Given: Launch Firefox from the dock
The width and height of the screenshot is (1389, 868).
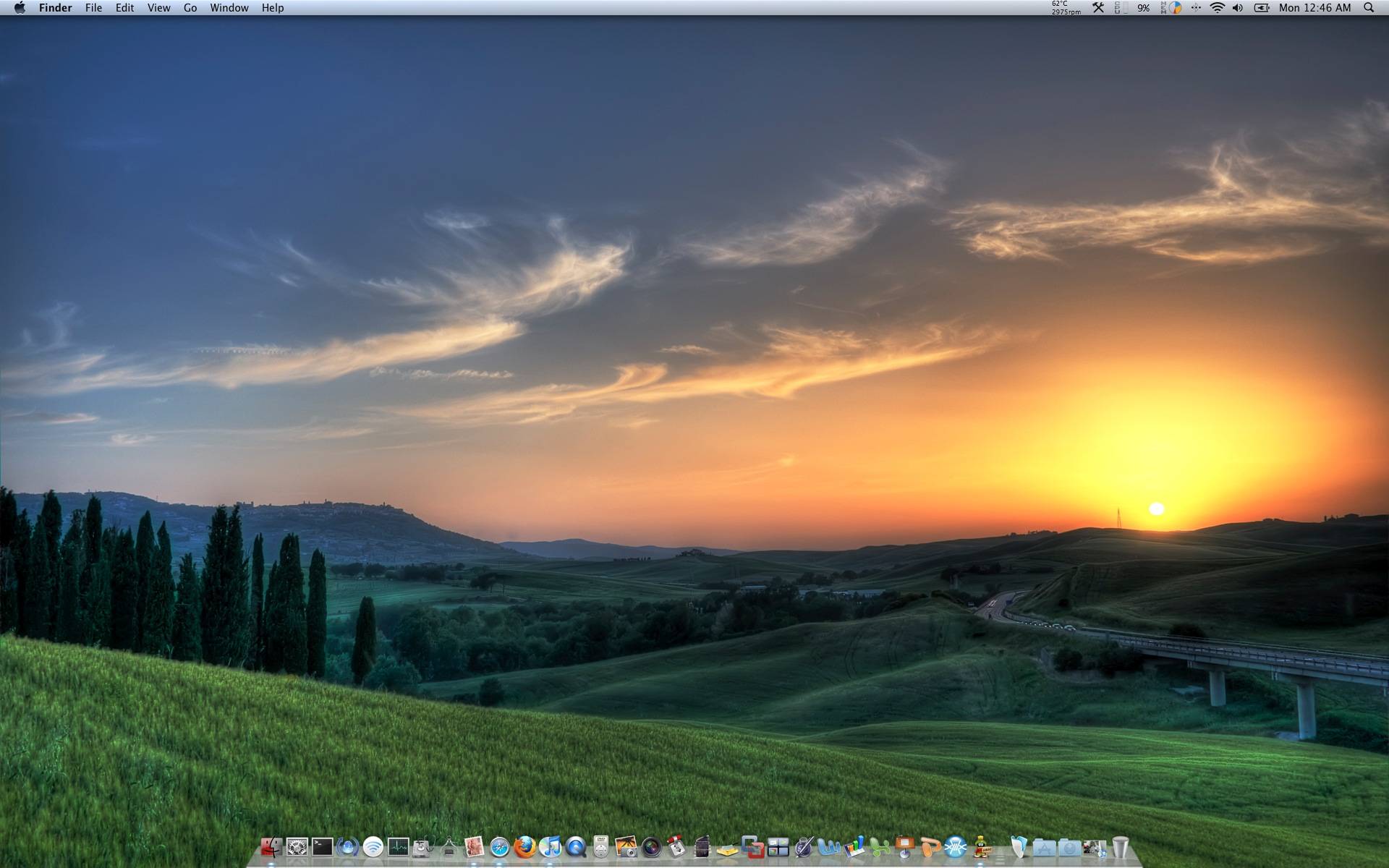Looking at the screenshot, I should (x=524, y=847).
